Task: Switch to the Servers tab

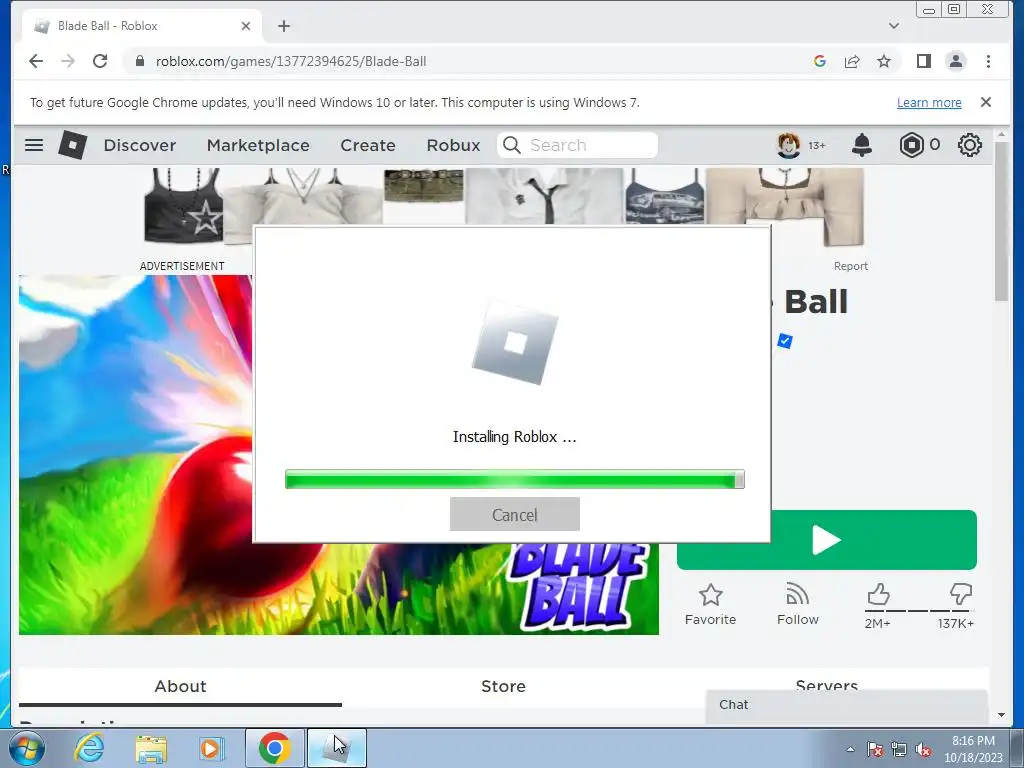Action: (x=827, y=684)
